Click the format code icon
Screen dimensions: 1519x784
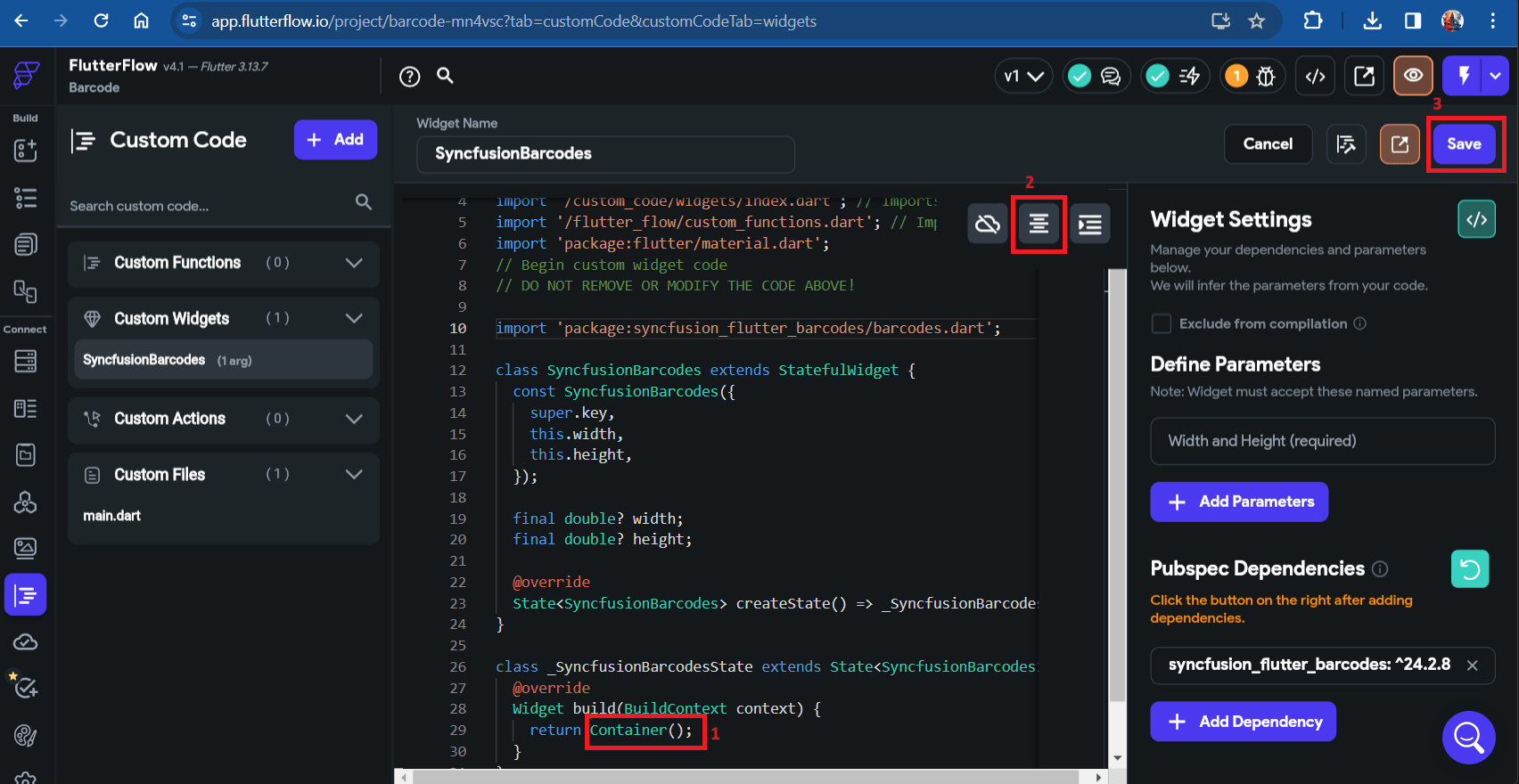click(x=1039, y=224)
